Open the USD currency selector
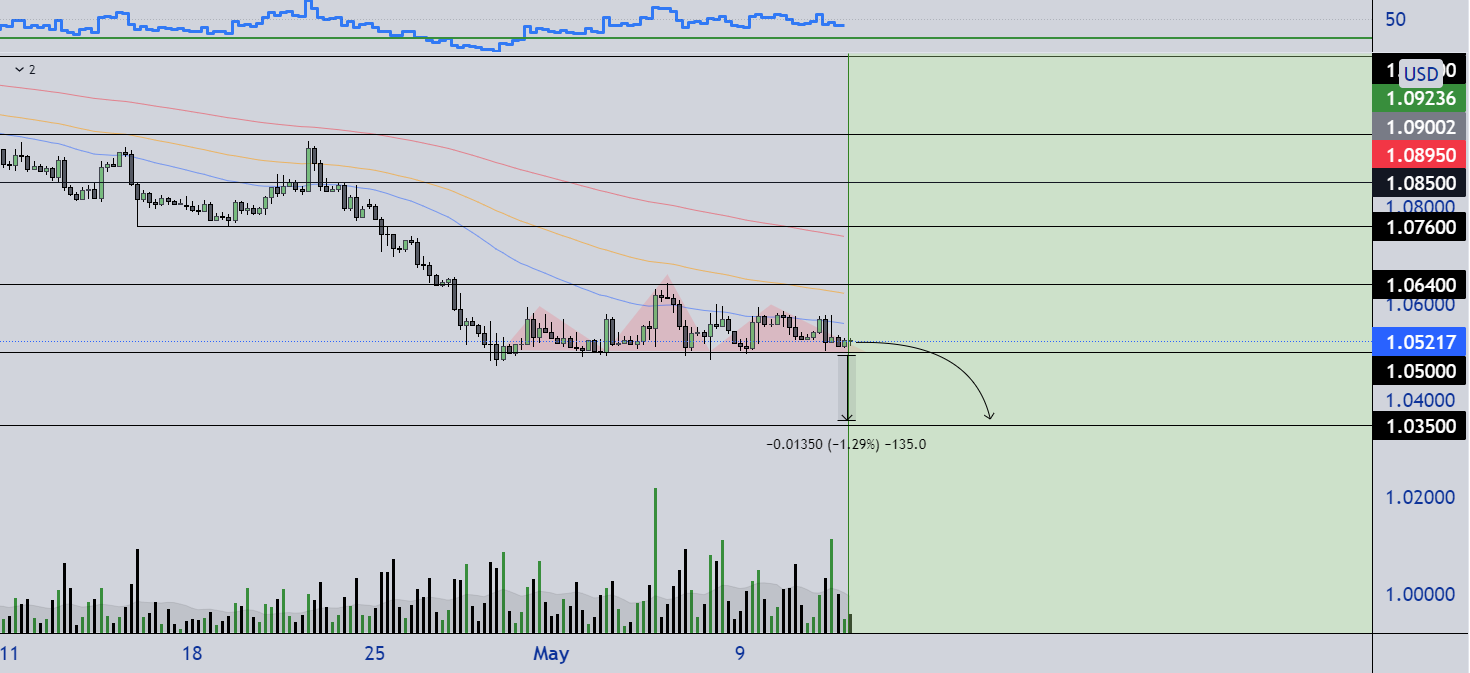 1420,74
